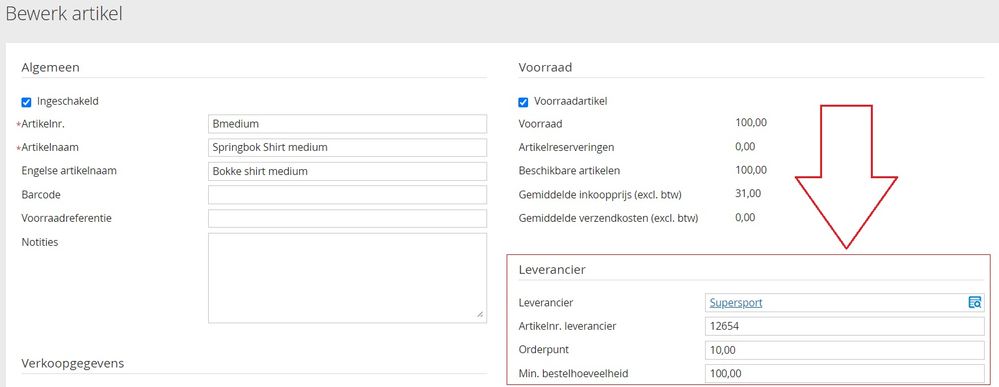999x387 pixels.
Task: Click the Bewerk artikel page title
Action: (x=64, y=14)
